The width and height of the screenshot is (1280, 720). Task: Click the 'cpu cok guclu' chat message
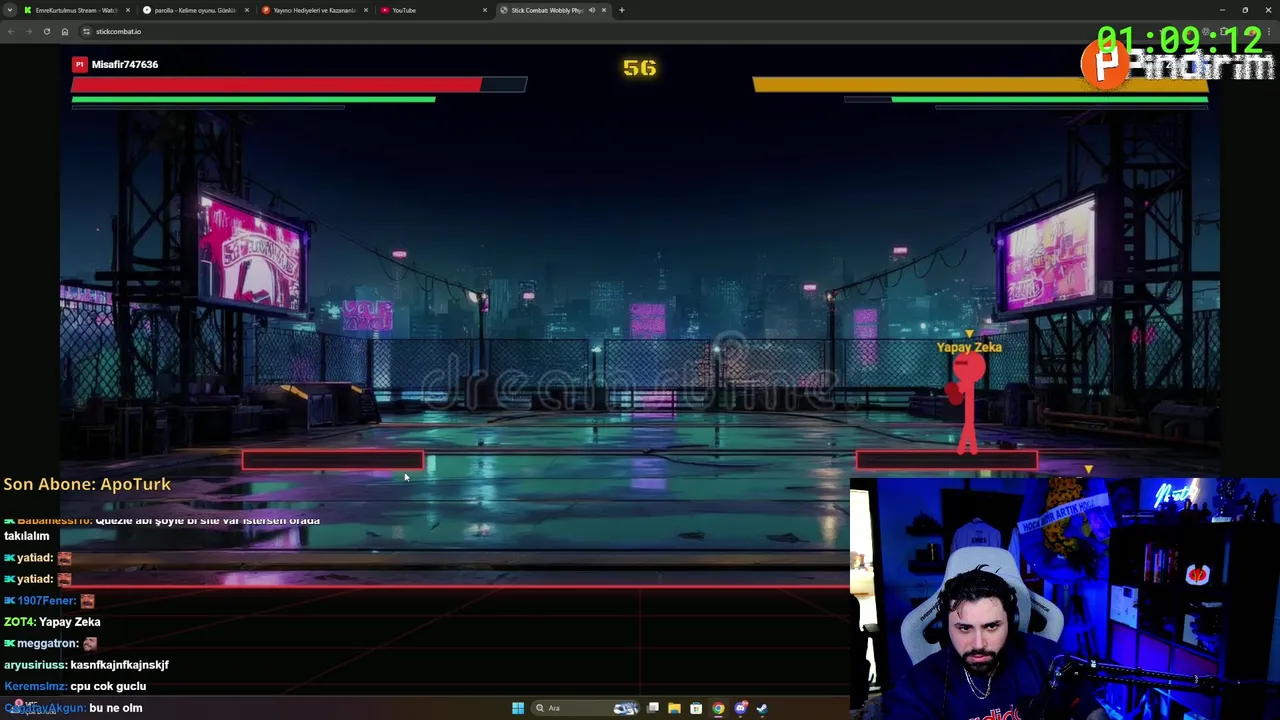pos(108,686)
